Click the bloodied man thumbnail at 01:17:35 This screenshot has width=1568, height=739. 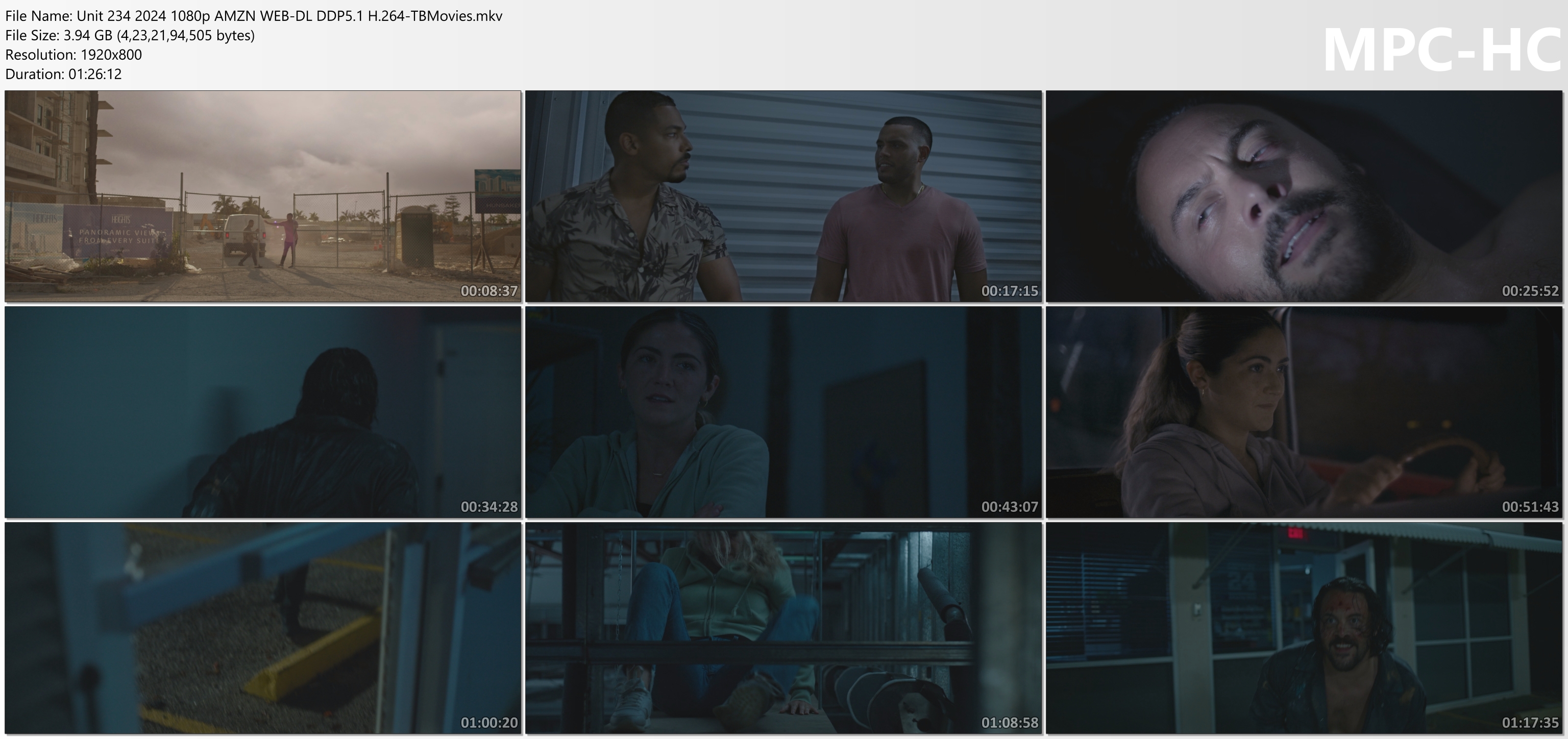click(x=1304, y=628)
